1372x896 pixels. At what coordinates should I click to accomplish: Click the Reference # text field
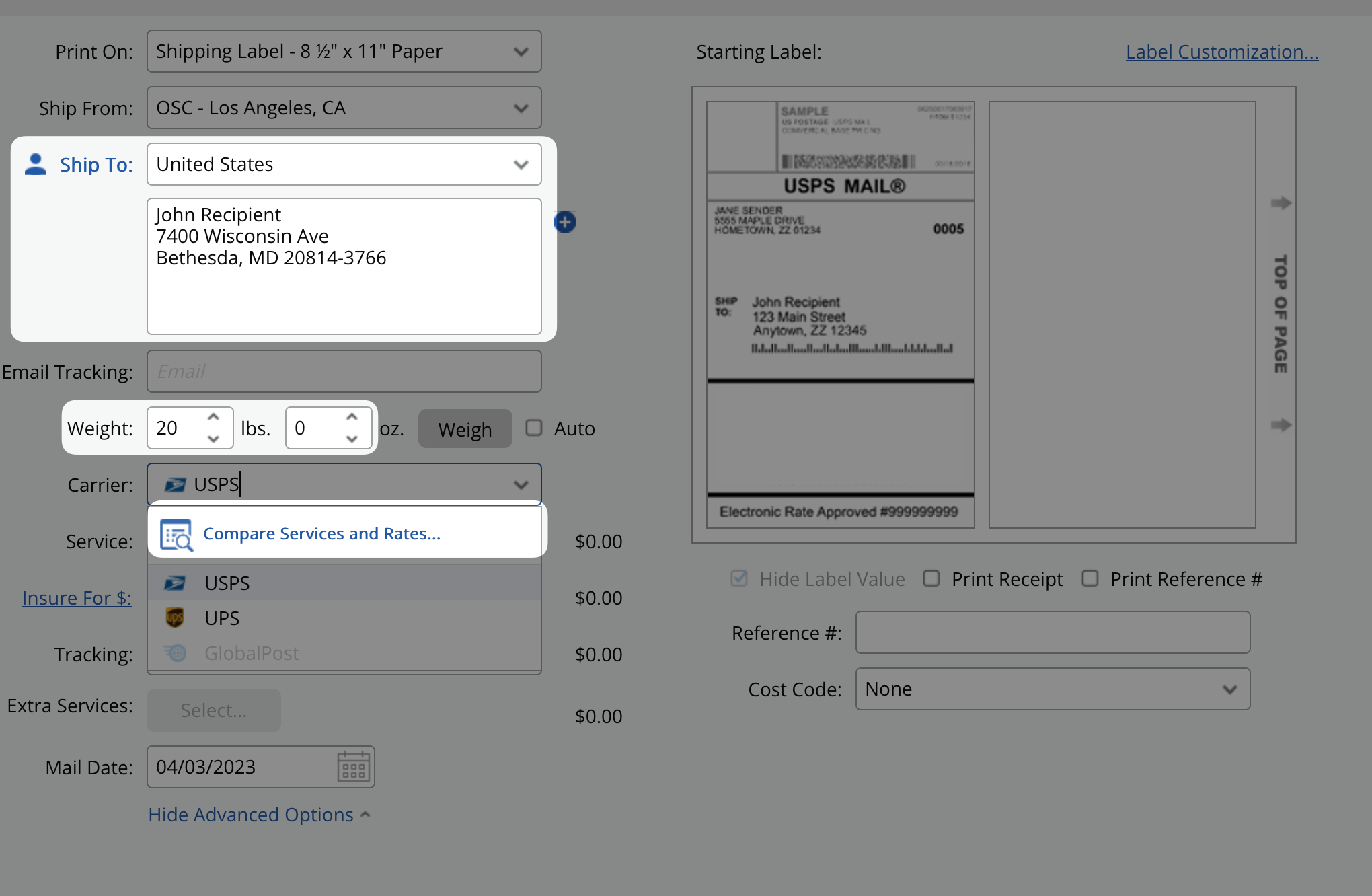(x=1053, y=632)
